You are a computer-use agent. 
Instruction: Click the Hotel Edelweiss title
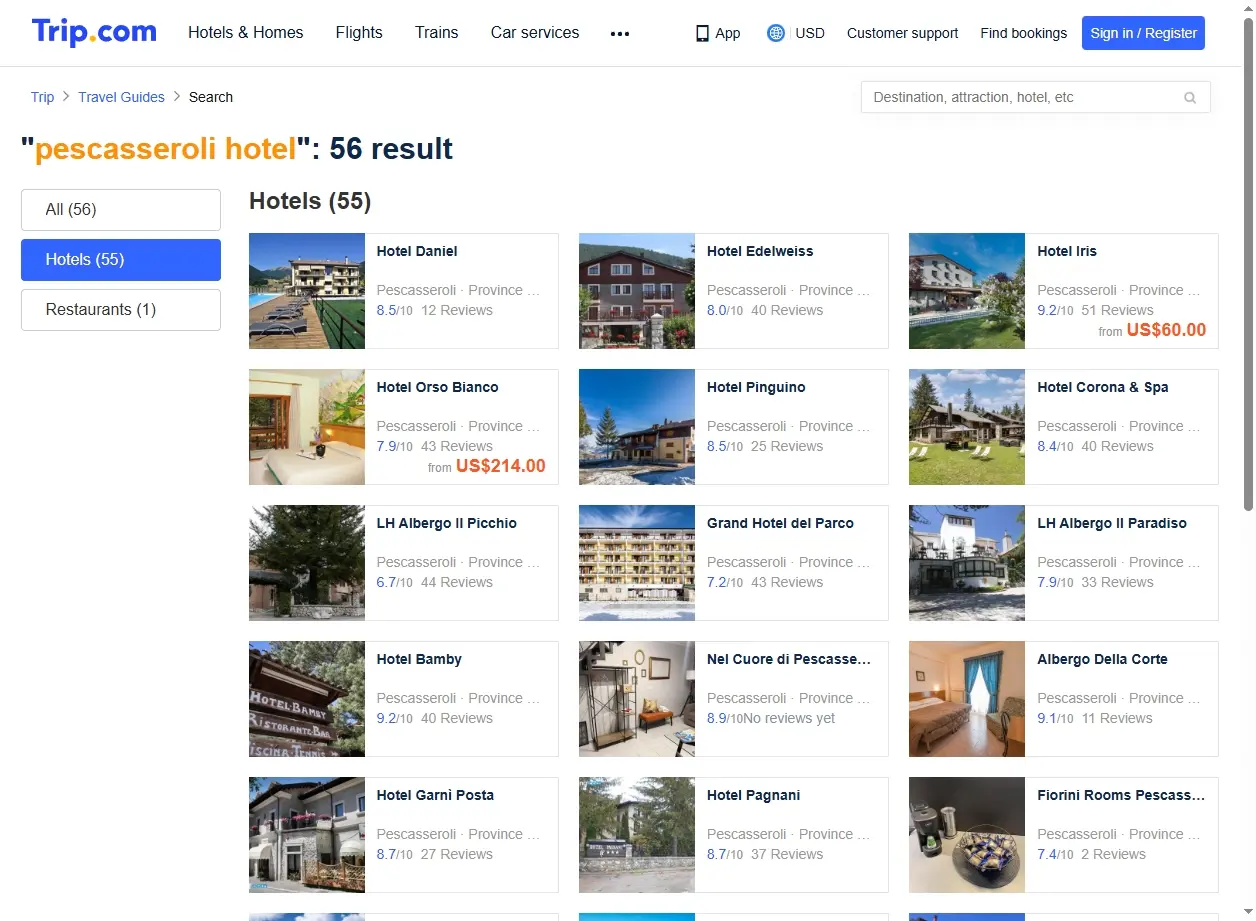760,251
